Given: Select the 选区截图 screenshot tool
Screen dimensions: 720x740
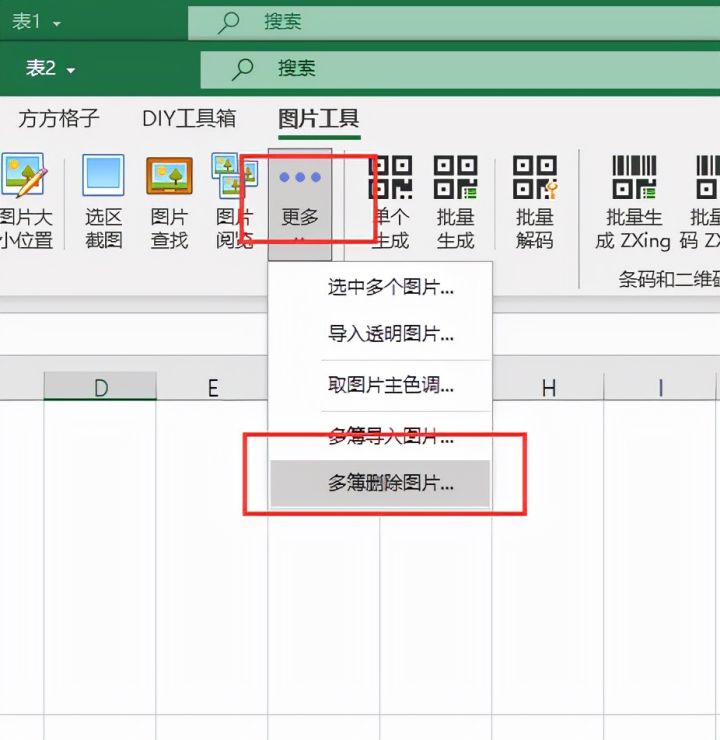Looking at the screenshot, I should click(x=103, y=201).
